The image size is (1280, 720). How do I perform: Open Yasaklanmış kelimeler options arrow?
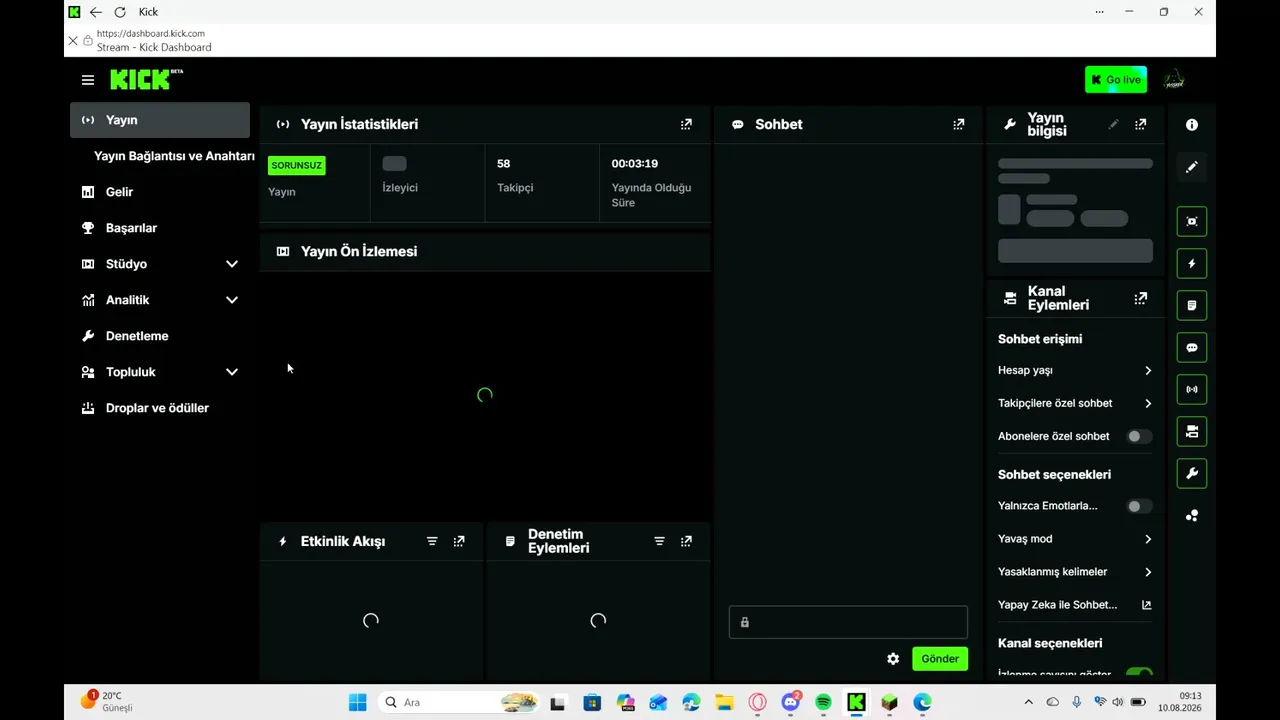(x=1148, y=572)
